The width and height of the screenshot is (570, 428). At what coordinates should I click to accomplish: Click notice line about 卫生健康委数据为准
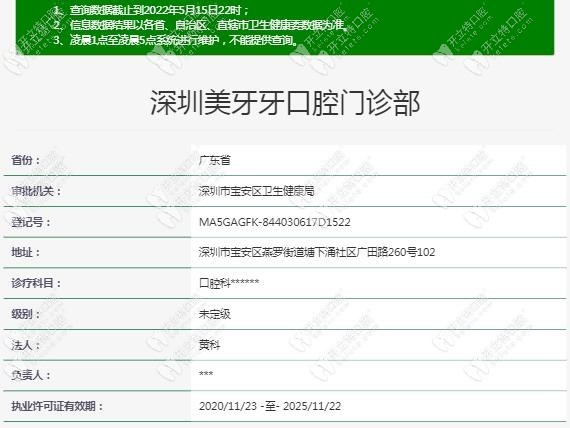(200, 25)
